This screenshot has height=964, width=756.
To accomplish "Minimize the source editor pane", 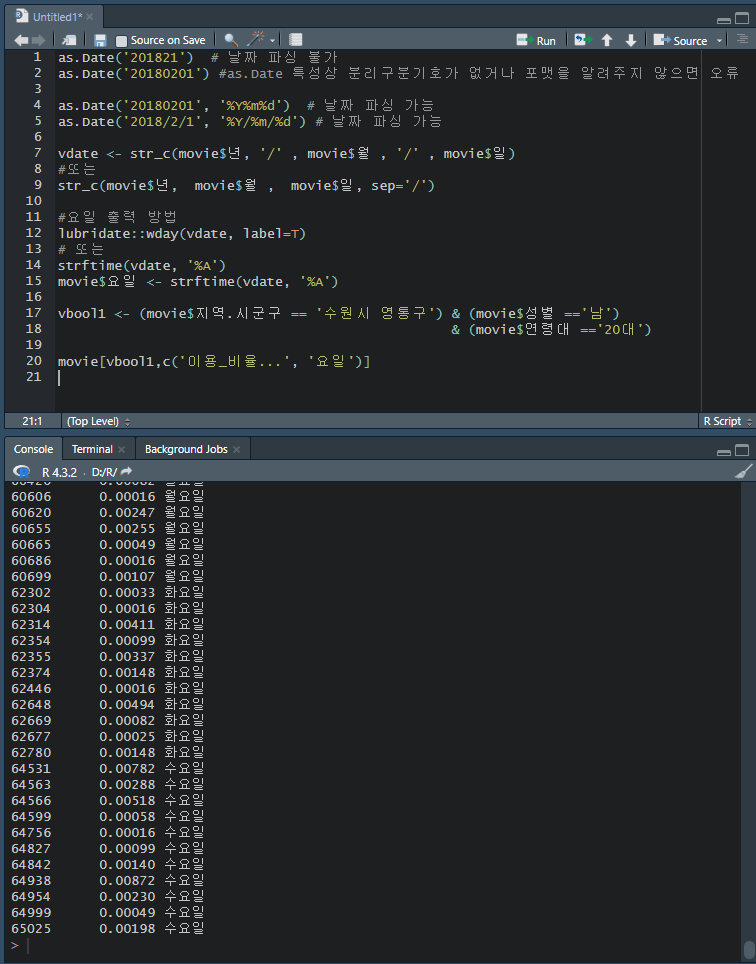I will pos(724,19).
